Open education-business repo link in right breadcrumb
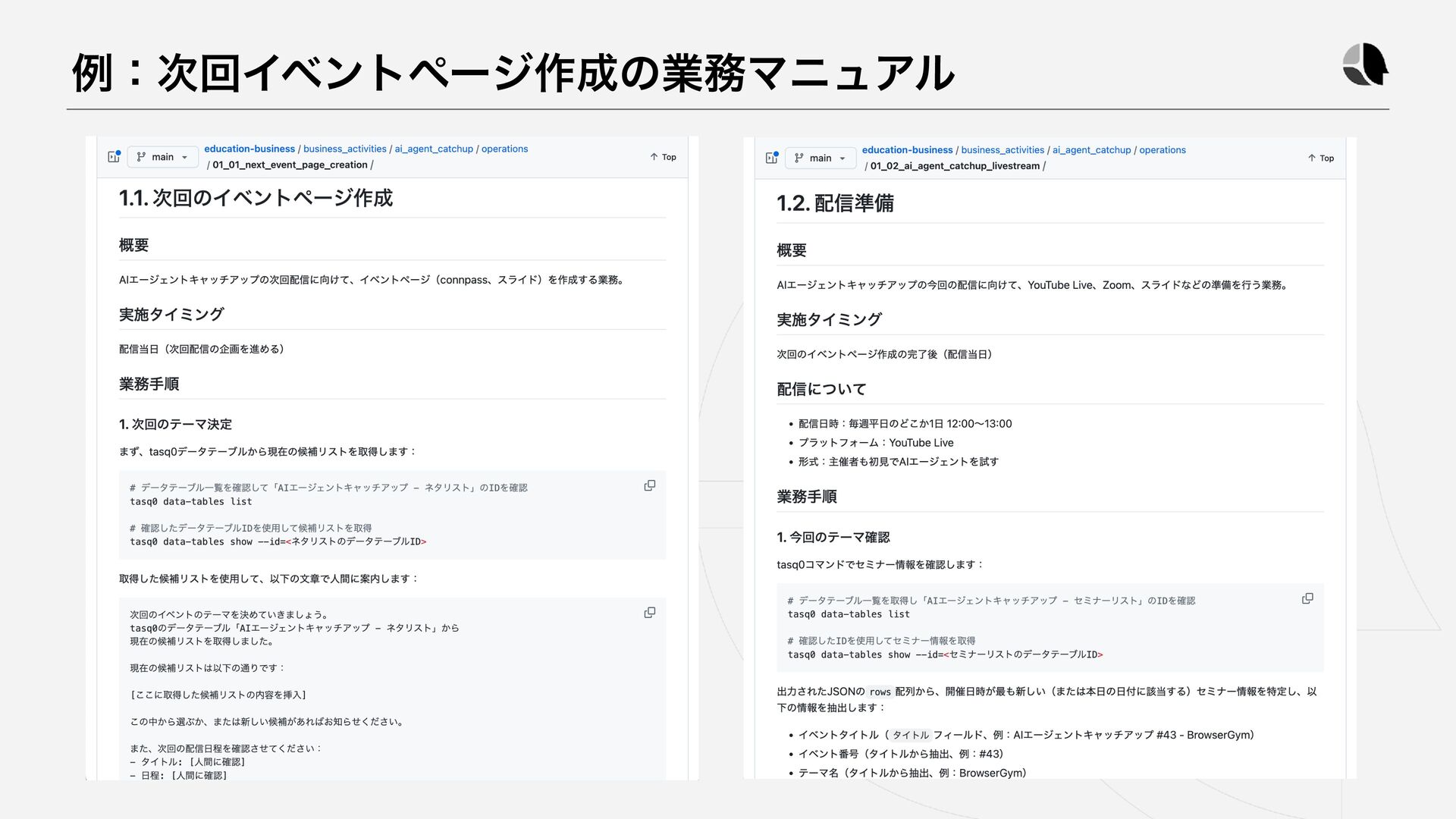 click(907, 149)
